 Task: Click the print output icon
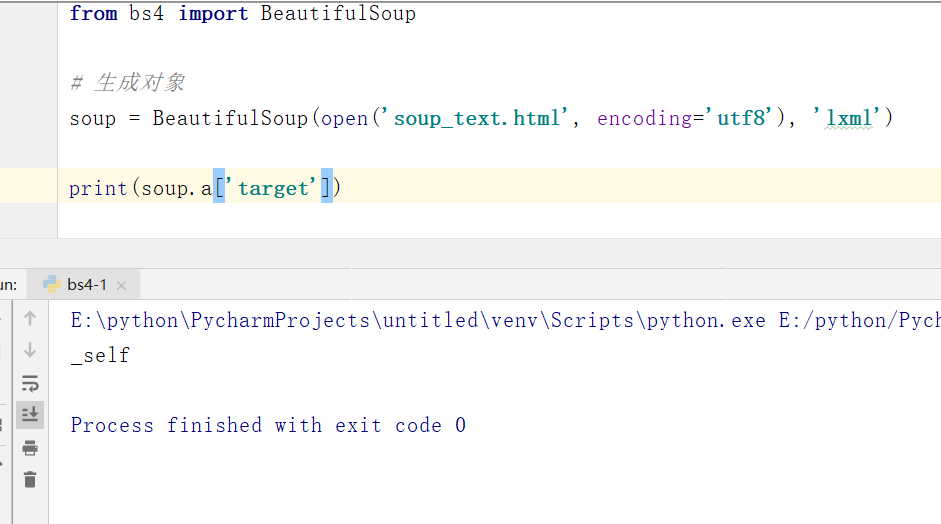coord(30,448)
